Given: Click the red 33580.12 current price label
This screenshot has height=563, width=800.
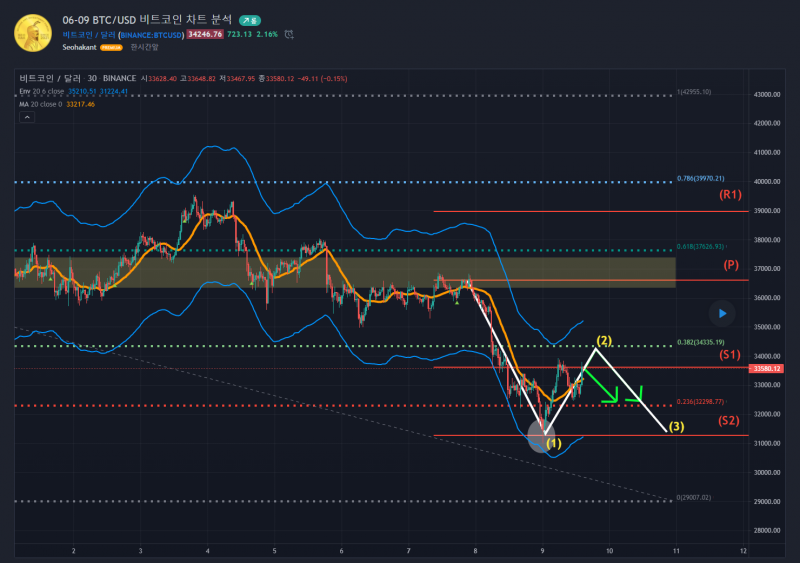Looking at the screenshot, I should click(x=765, y=368).
